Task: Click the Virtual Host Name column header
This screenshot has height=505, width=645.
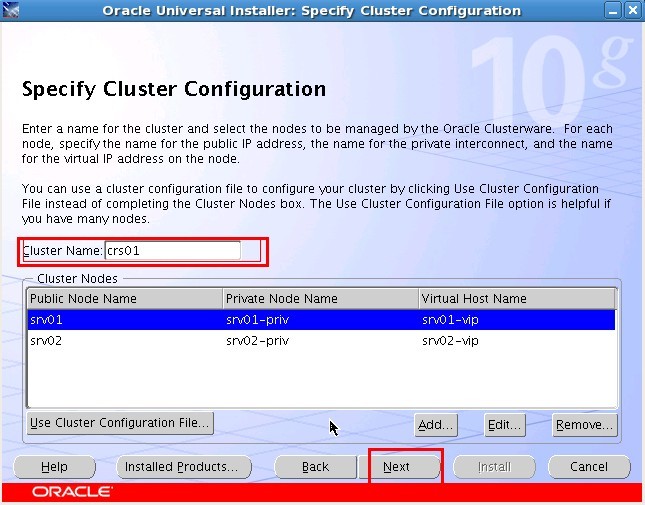Action: [x=517, y=299]
